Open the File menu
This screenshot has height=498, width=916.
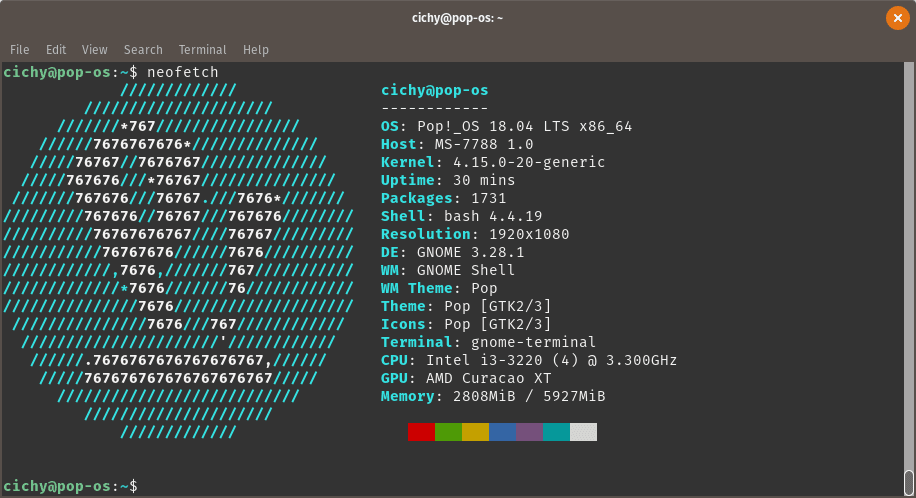coord(19,50)
